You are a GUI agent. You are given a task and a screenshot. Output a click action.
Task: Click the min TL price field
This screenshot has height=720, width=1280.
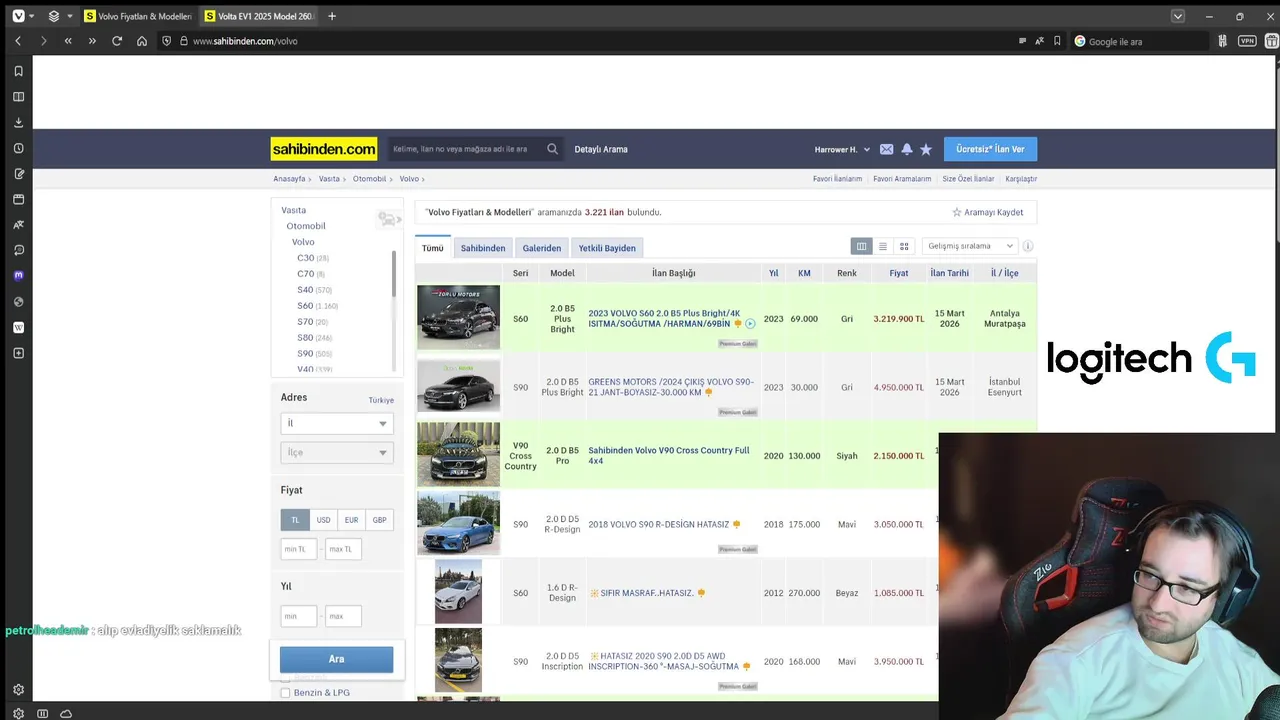[299, 549]
